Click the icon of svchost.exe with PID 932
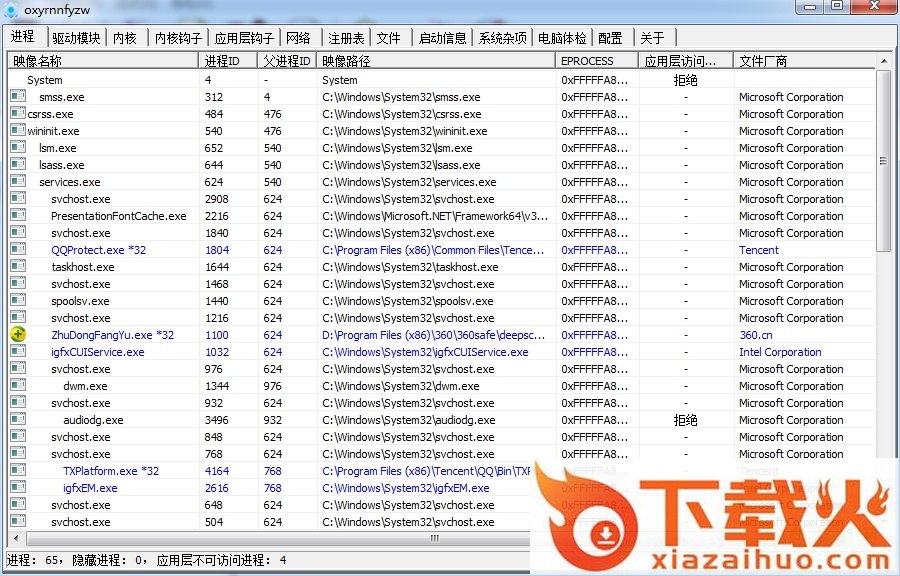This screenshot has height=576, width=900. pos(18,402)
